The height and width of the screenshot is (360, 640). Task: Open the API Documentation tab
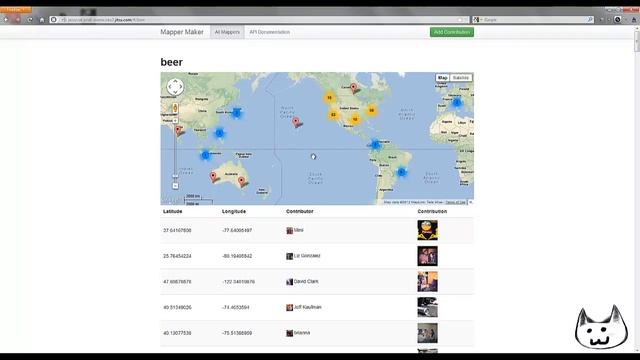click(x=270, y=32)
